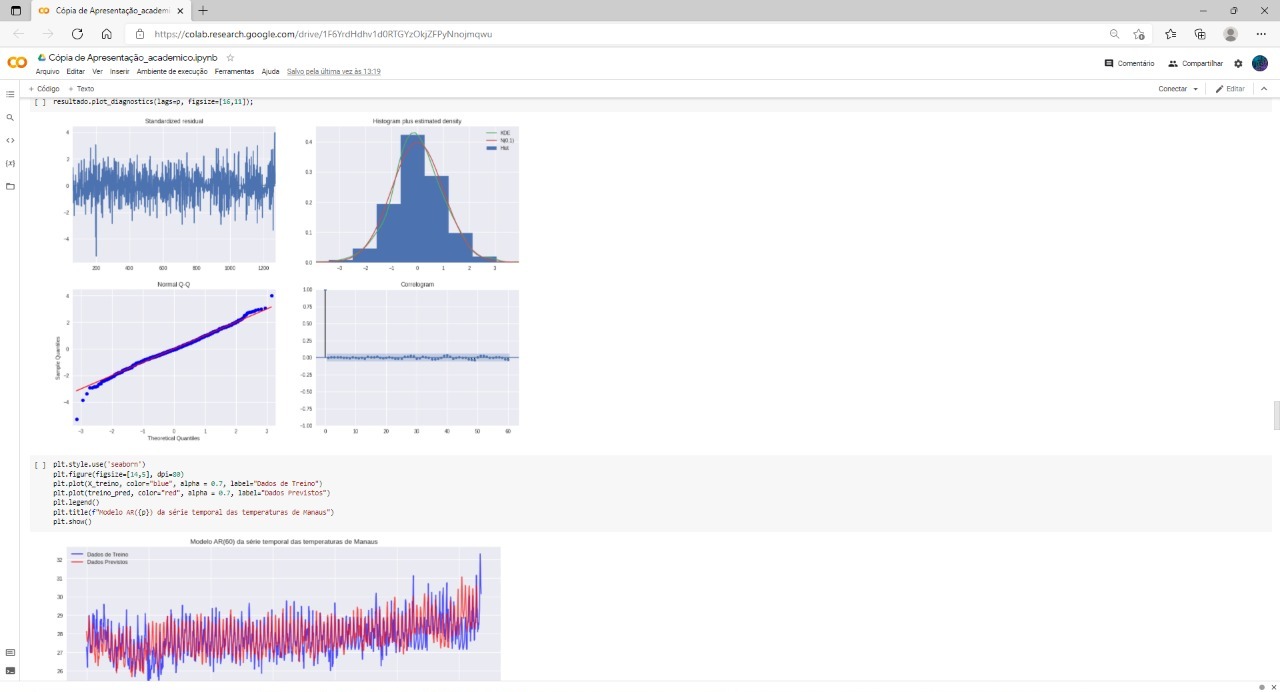
Task: Open the command palette icon in sidebar
Action: [10, 652]
